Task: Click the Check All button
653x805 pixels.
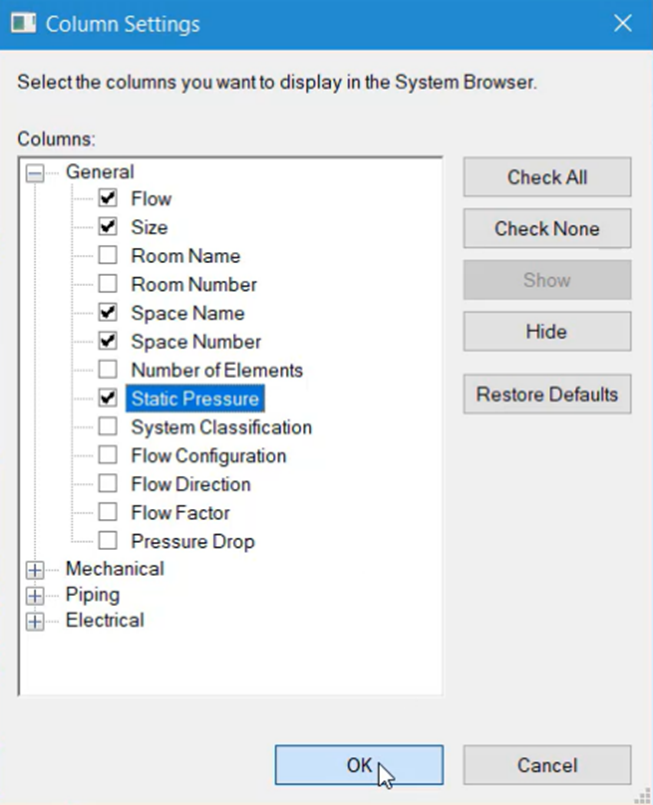Action: (x=547, y=177)
